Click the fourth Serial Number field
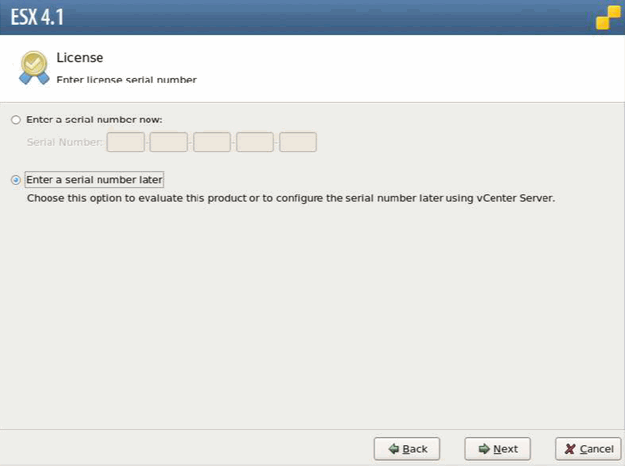Viewport: 625px width, 466px height. (x=255, y=142)
